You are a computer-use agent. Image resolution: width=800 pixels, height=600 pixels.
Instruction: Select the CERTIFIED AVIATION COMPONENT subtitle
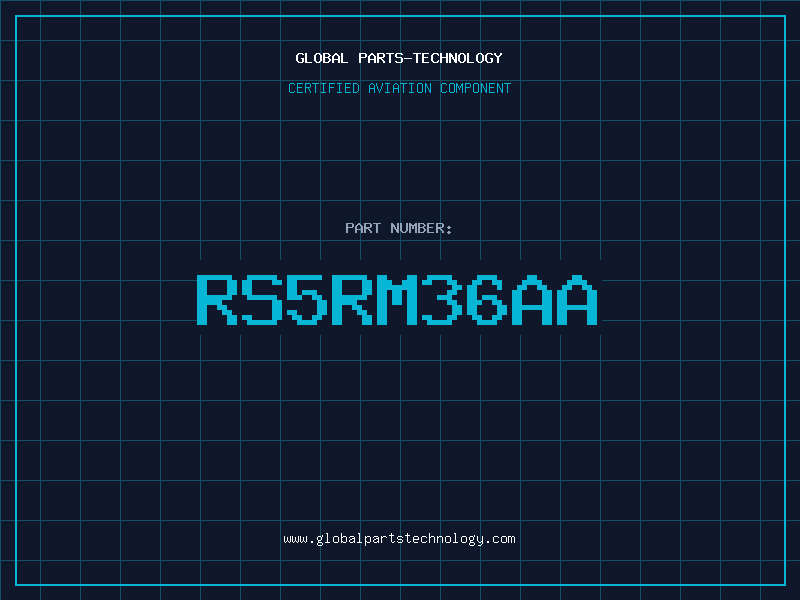tap(399, 88)
